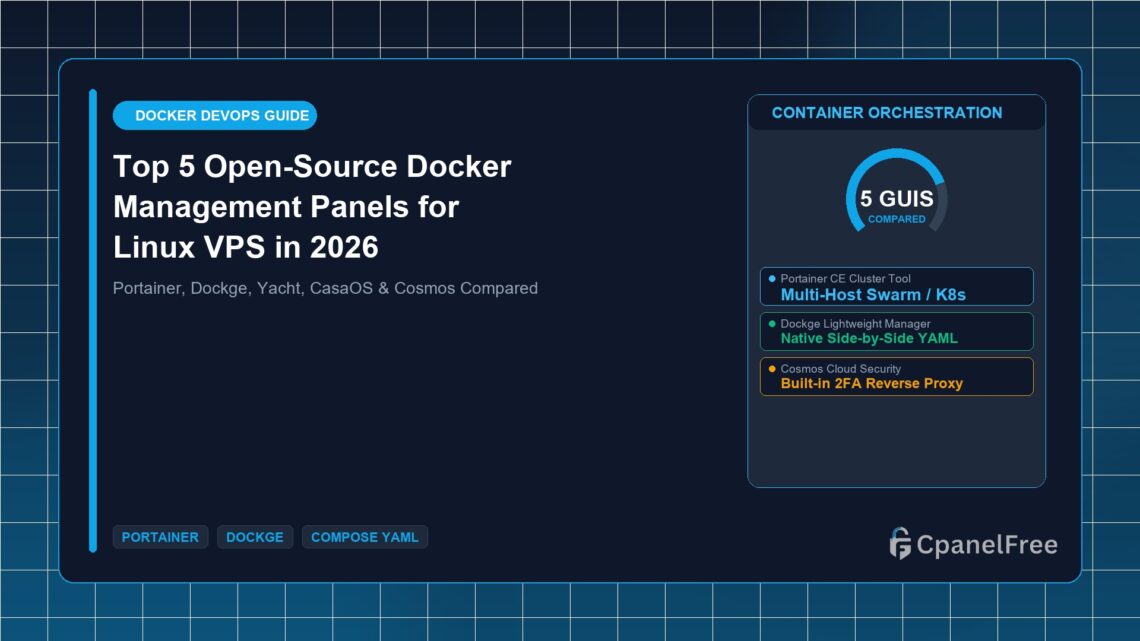The image size is (1140, 641).
Task: Click the Management Panels for line
Action: tap(286, 207)
